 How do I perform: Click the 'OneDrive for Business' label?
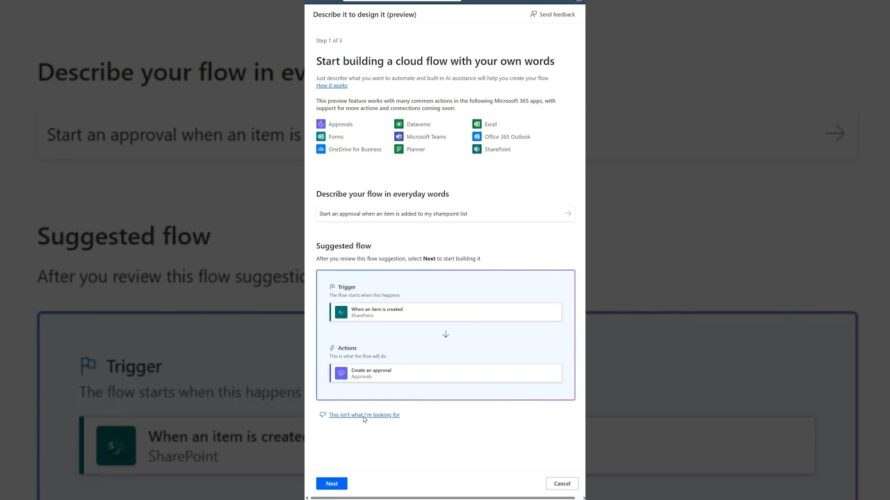pyautogui.click(x=355, y=149)
